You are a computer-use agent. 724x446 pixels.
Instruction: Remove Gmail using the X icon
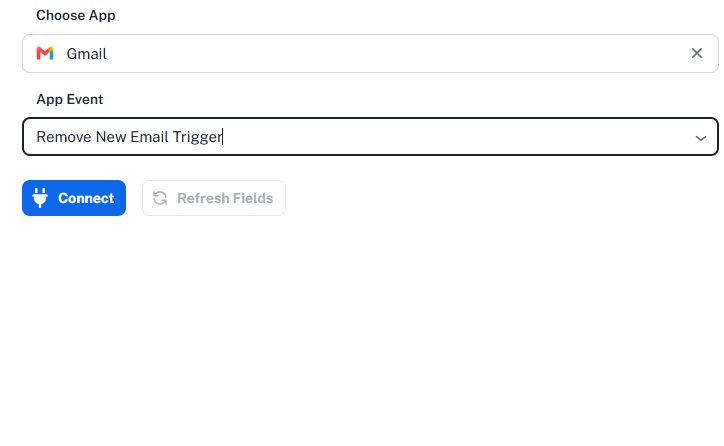click(x=697, y=53)
